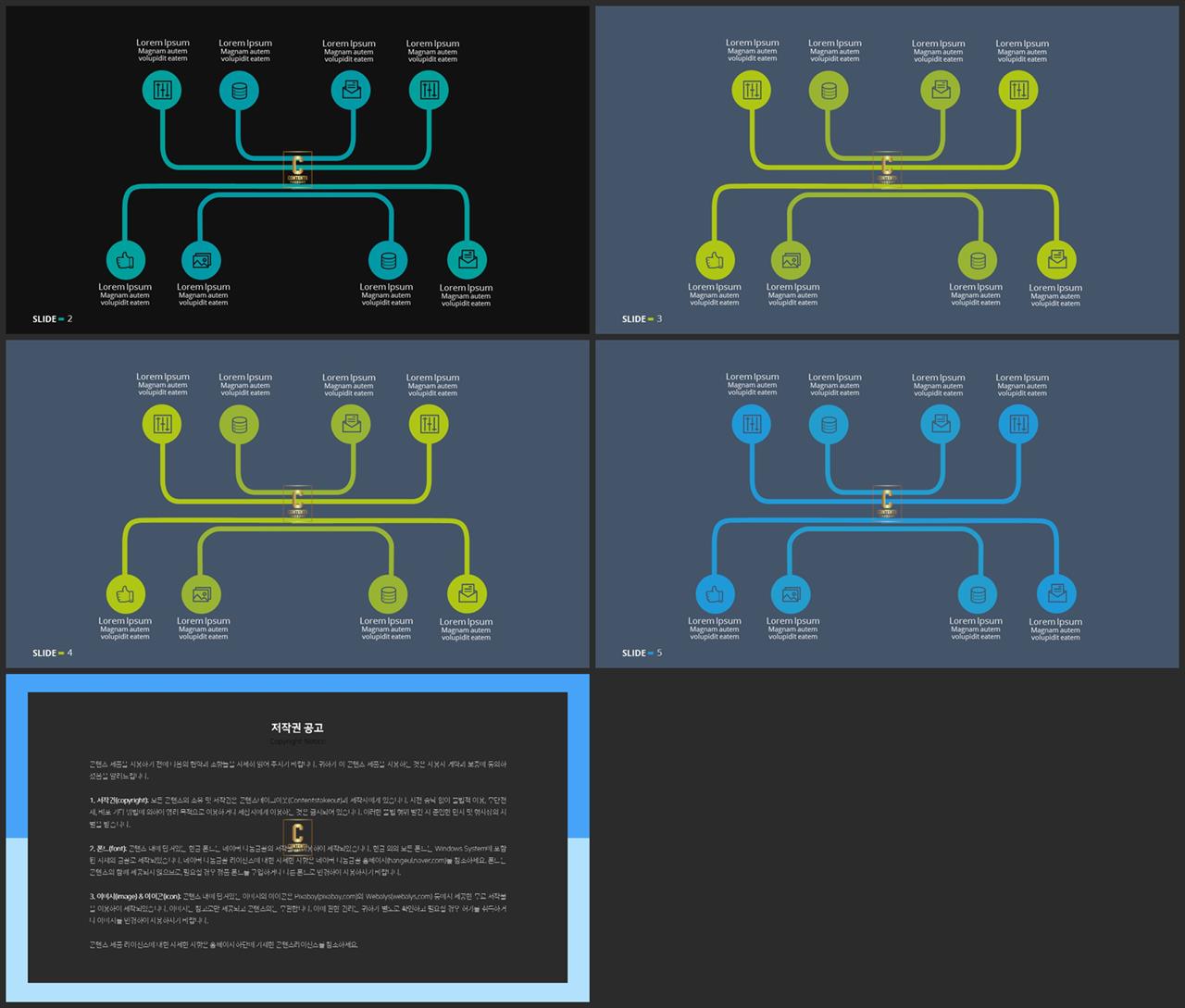Select slide 2's lower-row database icon
This screenshot has width=1185, height=1008.
(388, 260)
